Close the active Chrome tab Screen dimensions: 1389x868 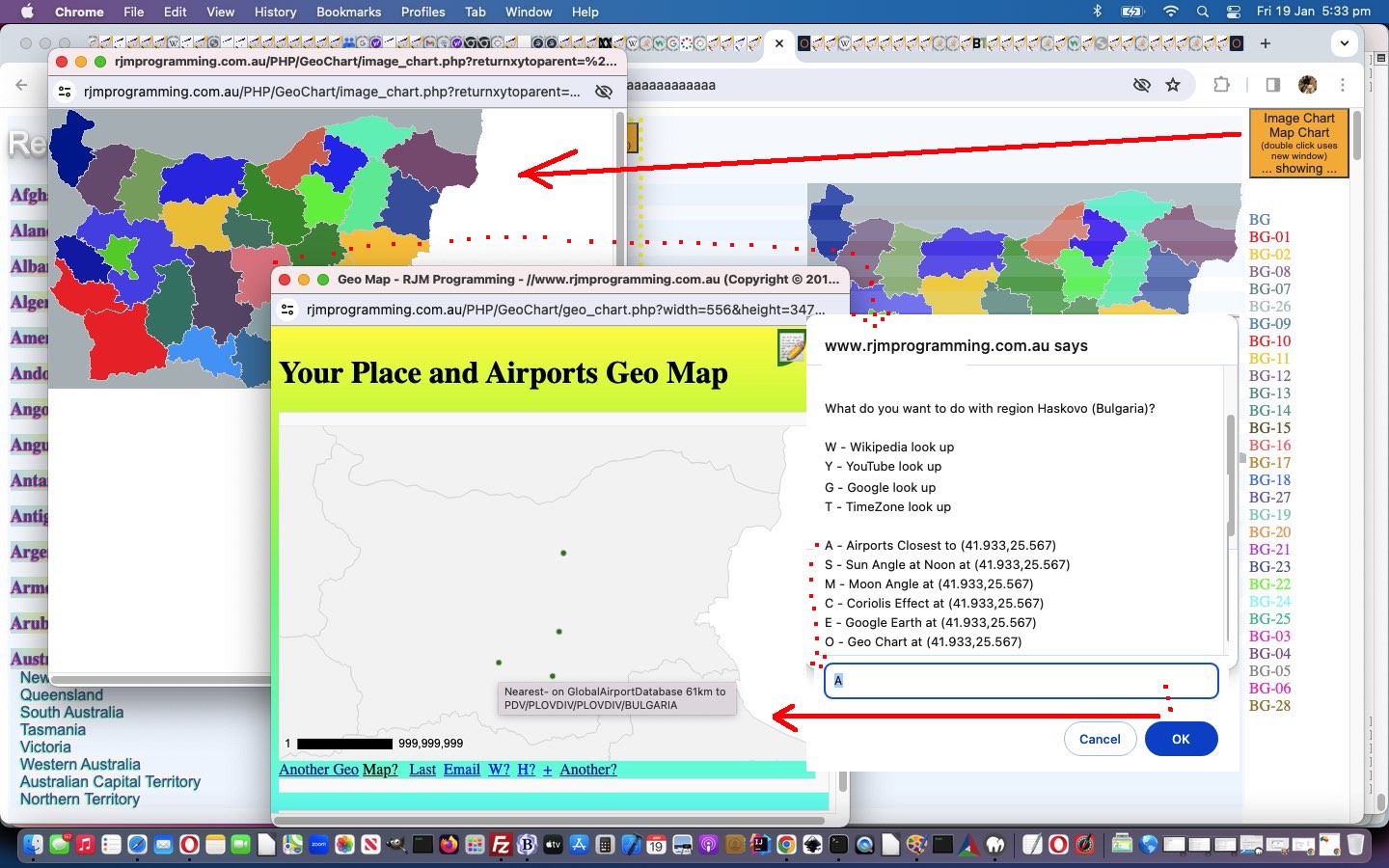(779, 43)
